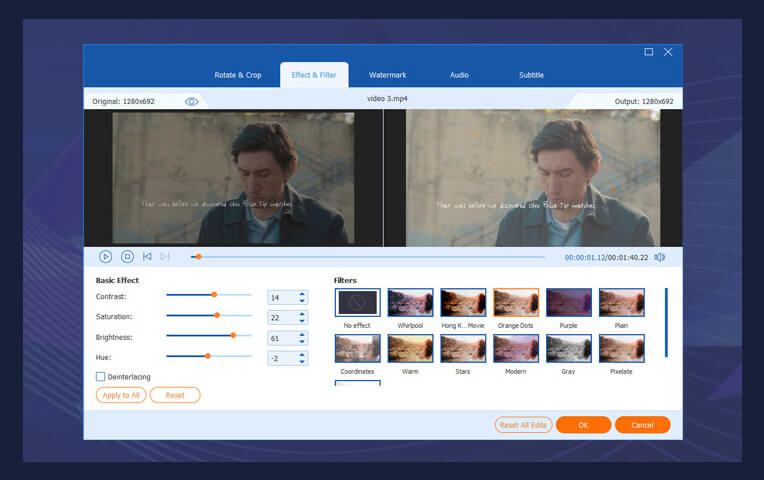Increase Brightness with the up arrow
Viewport: 764px width, 480px height.
pyautogui.click(x=303, y=334)
